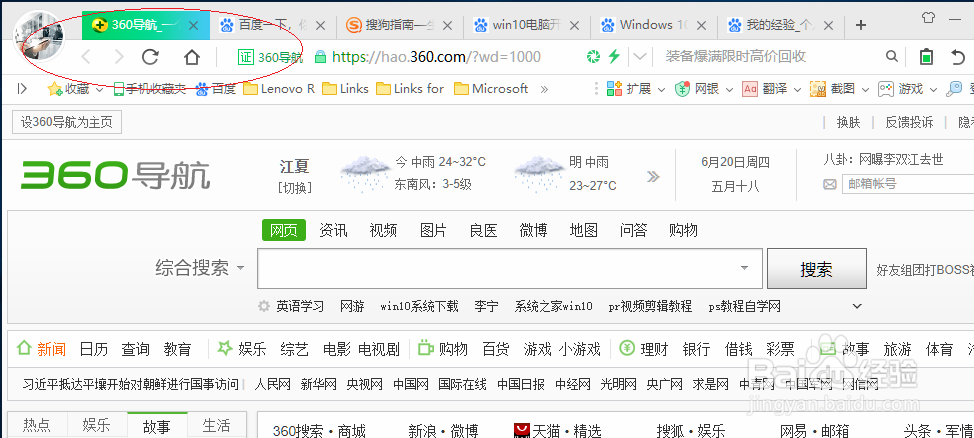The image size is (974, 438).
Task: Open 手机收藏夹 bookmark
Action: pyautogui.click(x=150, y=89)
